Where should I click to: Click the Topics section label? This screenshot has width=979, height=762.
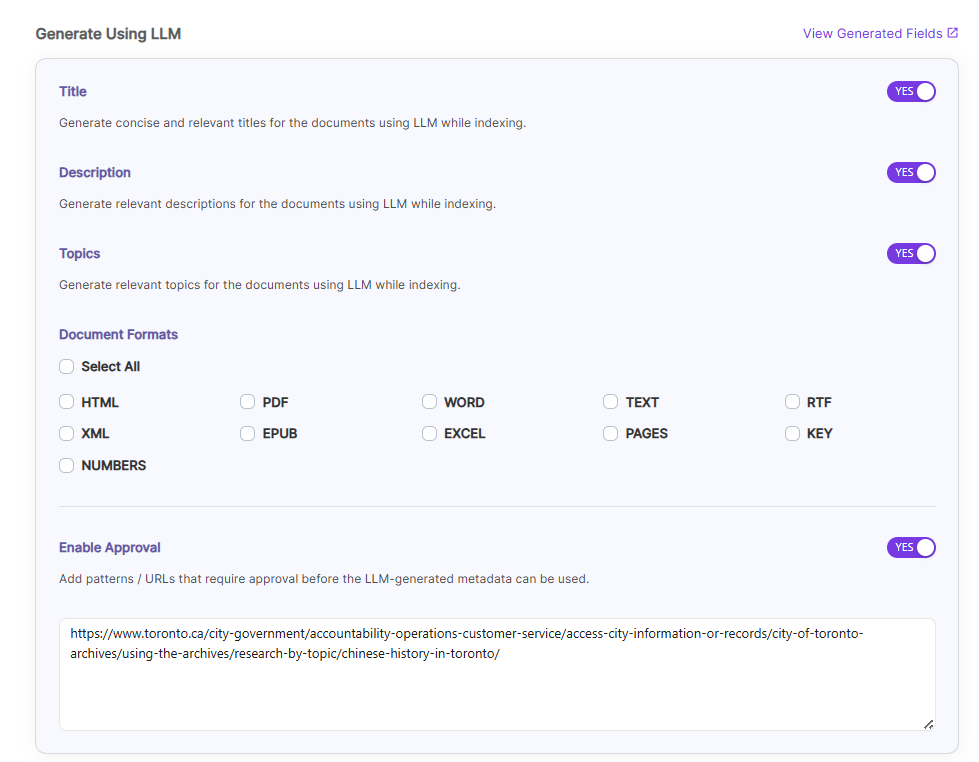(x=79, y=254)
